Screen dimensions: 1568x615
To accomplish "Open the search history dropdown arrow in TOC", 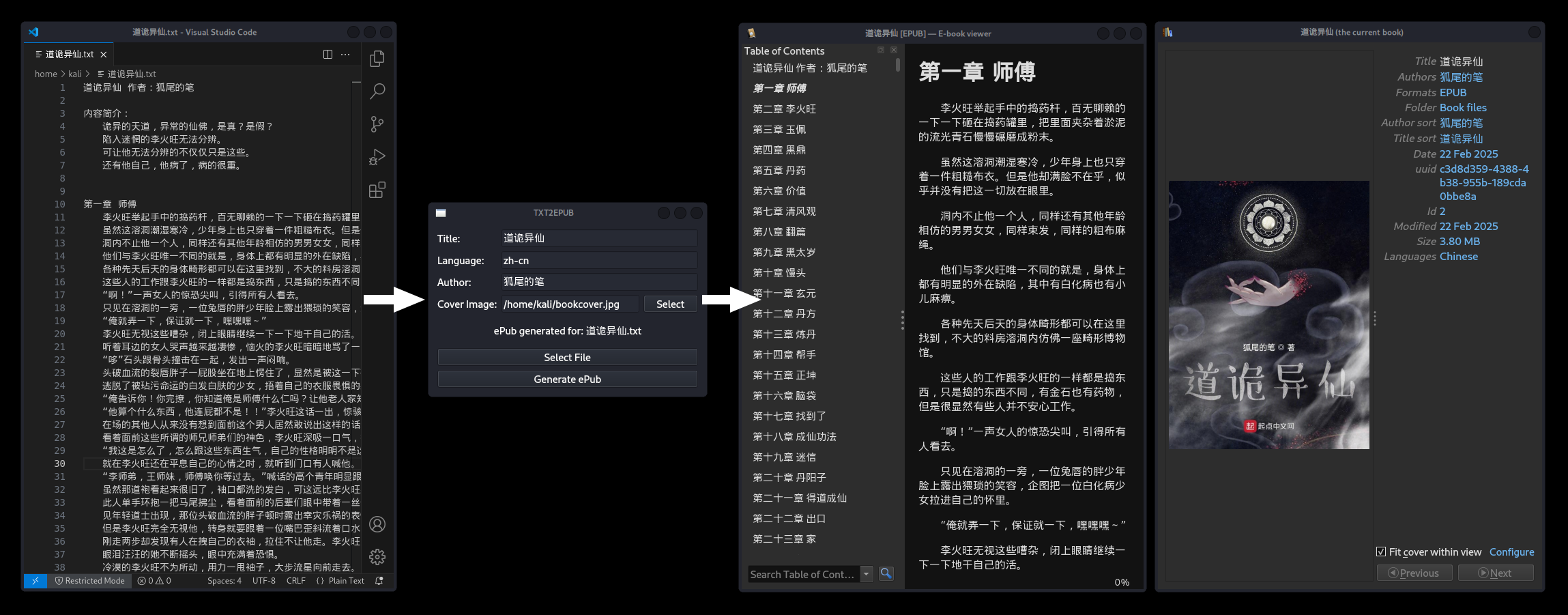I will coord(867,574).
